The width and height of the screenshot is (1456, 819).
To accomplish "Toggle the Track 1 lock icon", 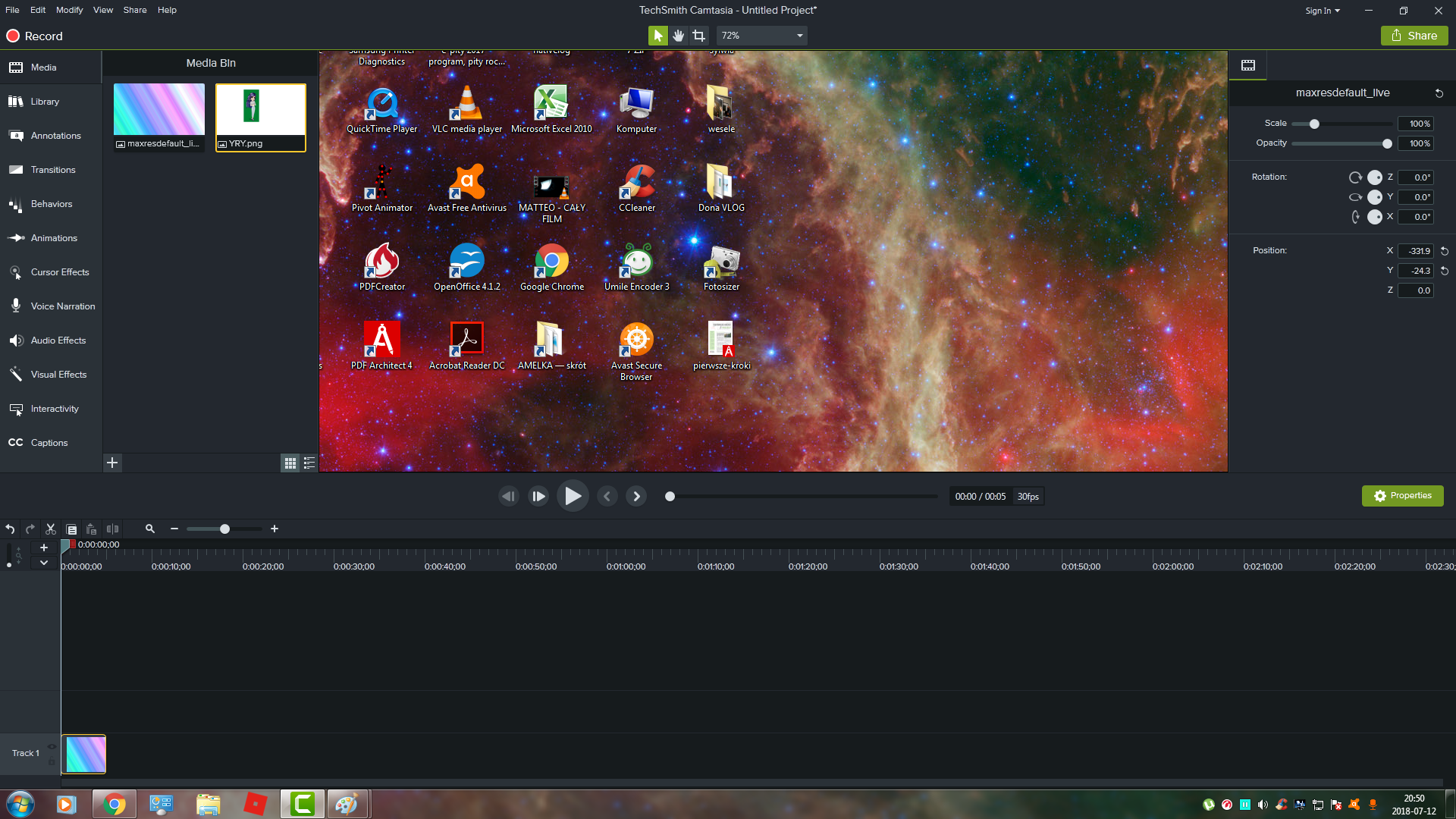I will tap(52, 761).
